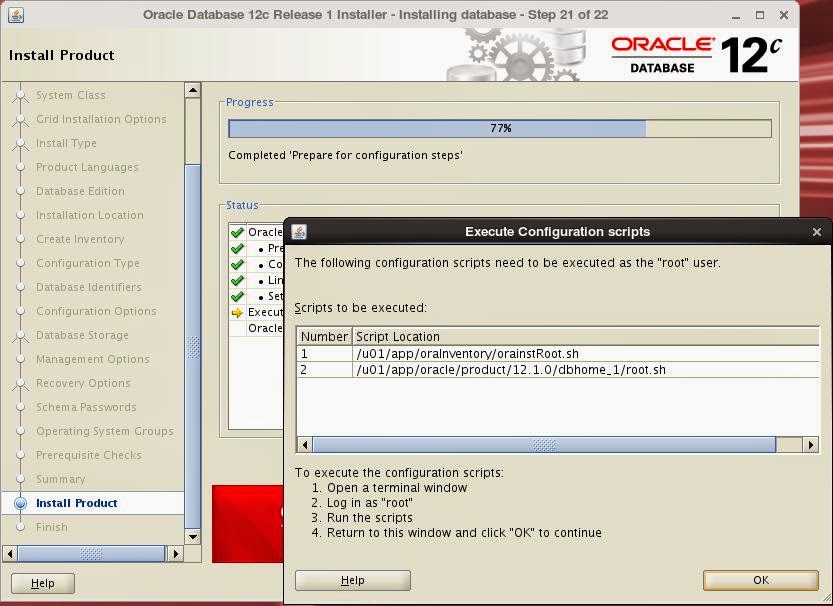Click the Number column header
This screenshot has height=606, width=833.
[x=324, y=337]
